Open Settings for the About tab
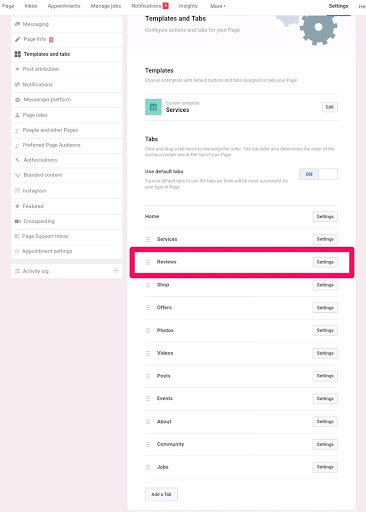Screen dimensions: 366x512 pyautogui.click(x=325, y=422)
